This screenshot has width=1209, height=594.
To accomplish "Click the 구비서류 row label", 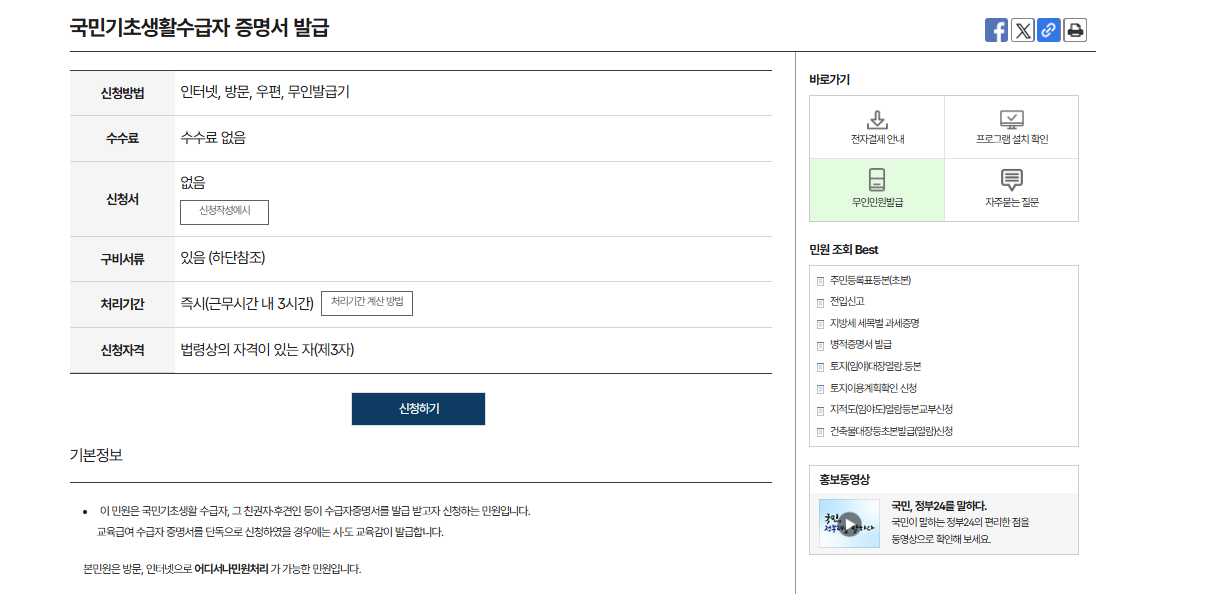I will point(123,259).
